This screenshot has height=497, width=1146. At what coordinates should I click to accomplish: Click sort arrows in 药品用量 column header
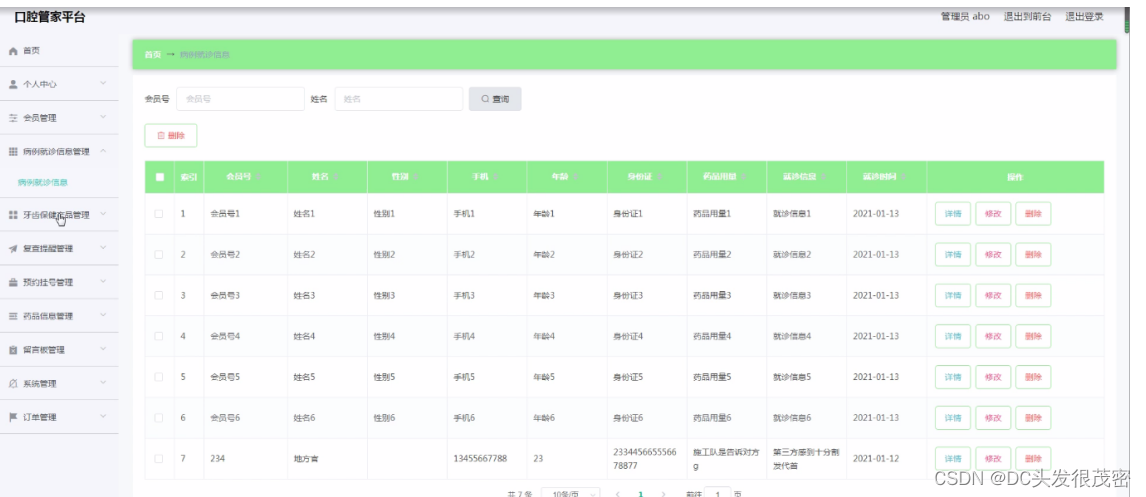743,177
